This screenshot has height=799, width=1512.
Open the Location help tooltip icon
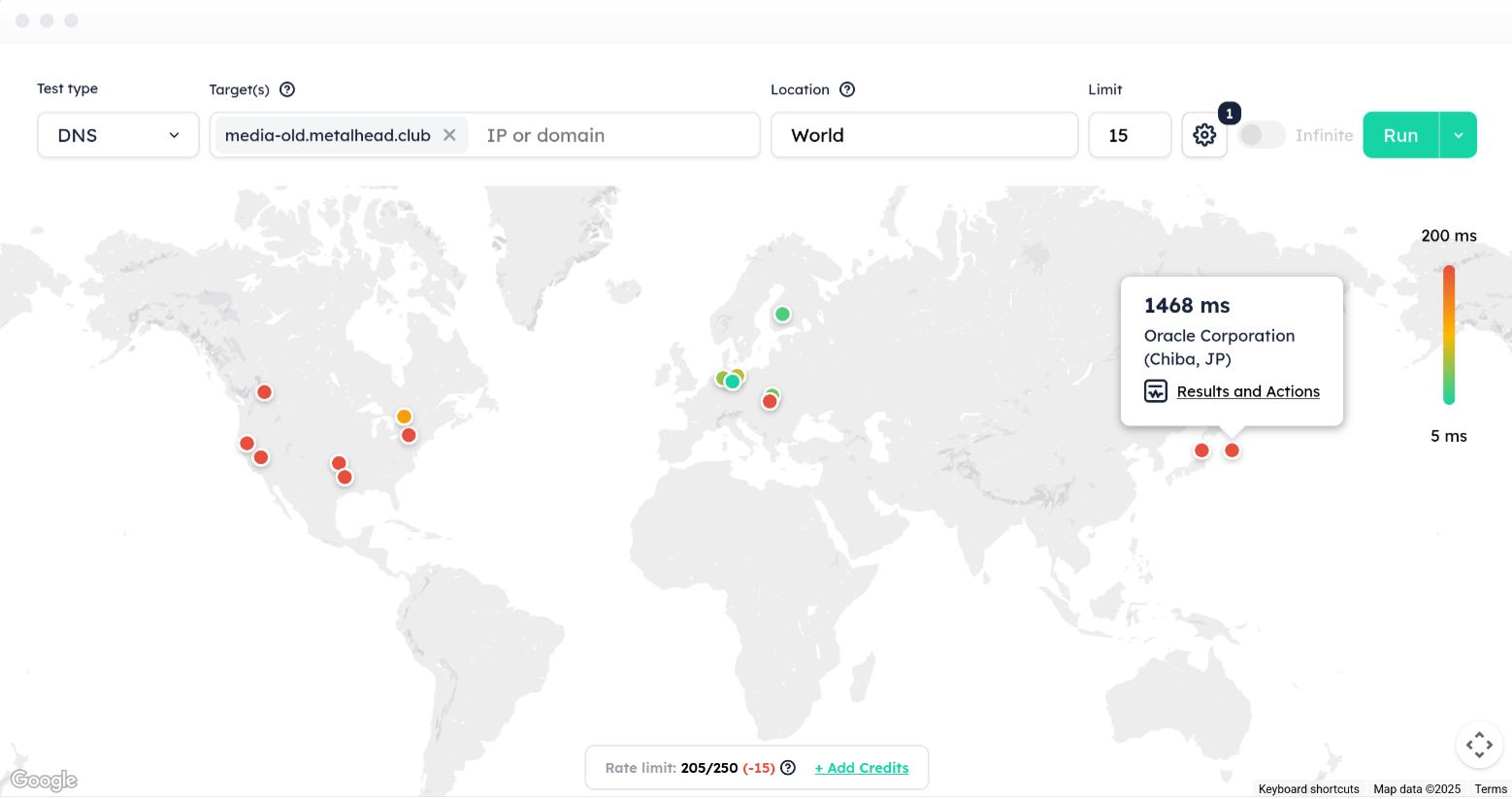pyautogui.click(x=846, y=88)
